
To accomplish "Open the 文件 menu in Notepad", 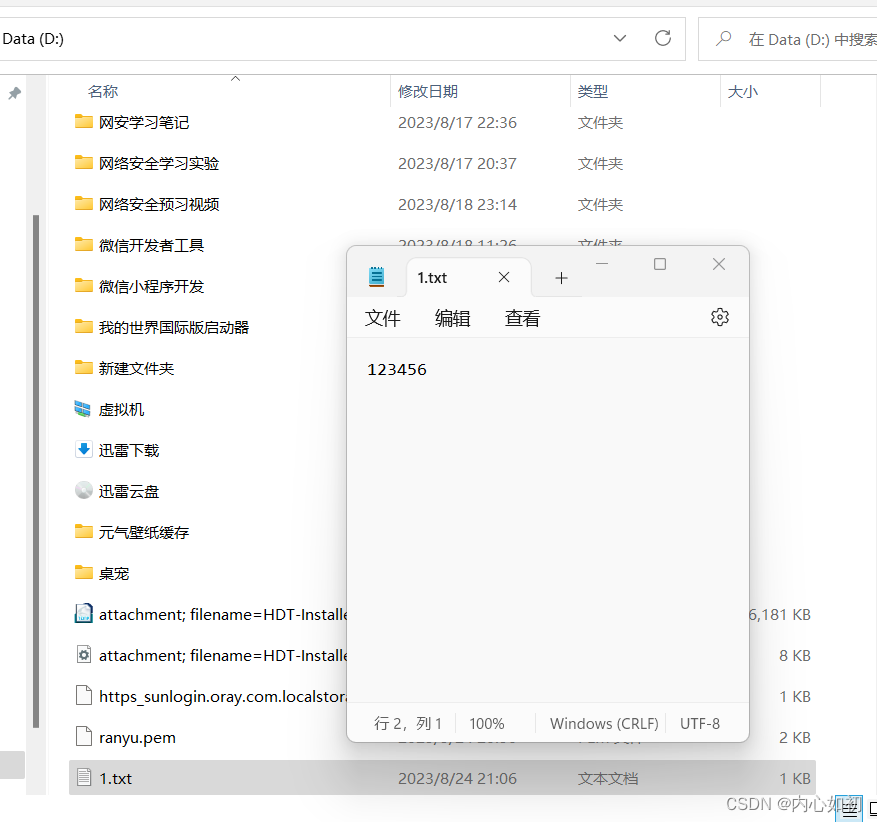I will 383,318.
